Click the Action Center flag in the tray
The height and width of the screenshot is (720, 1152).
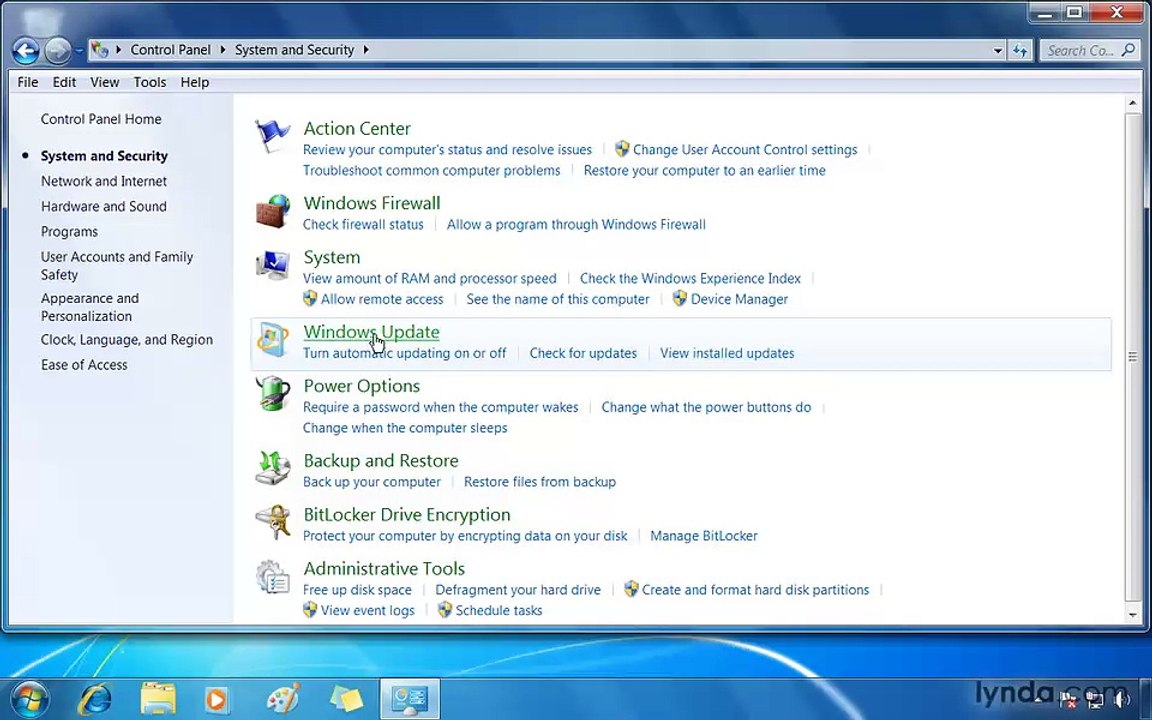tap(1067, 699)
